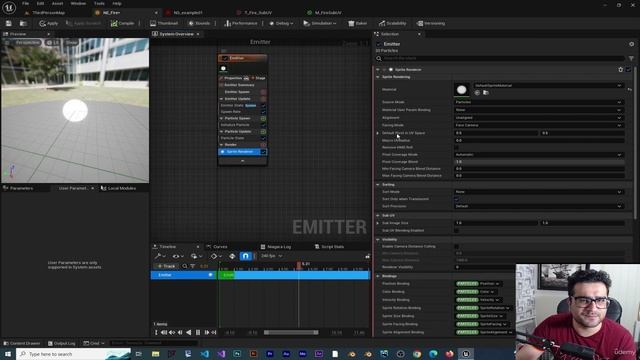Open the Debug dropdown in toolbar

coord(281,24)
